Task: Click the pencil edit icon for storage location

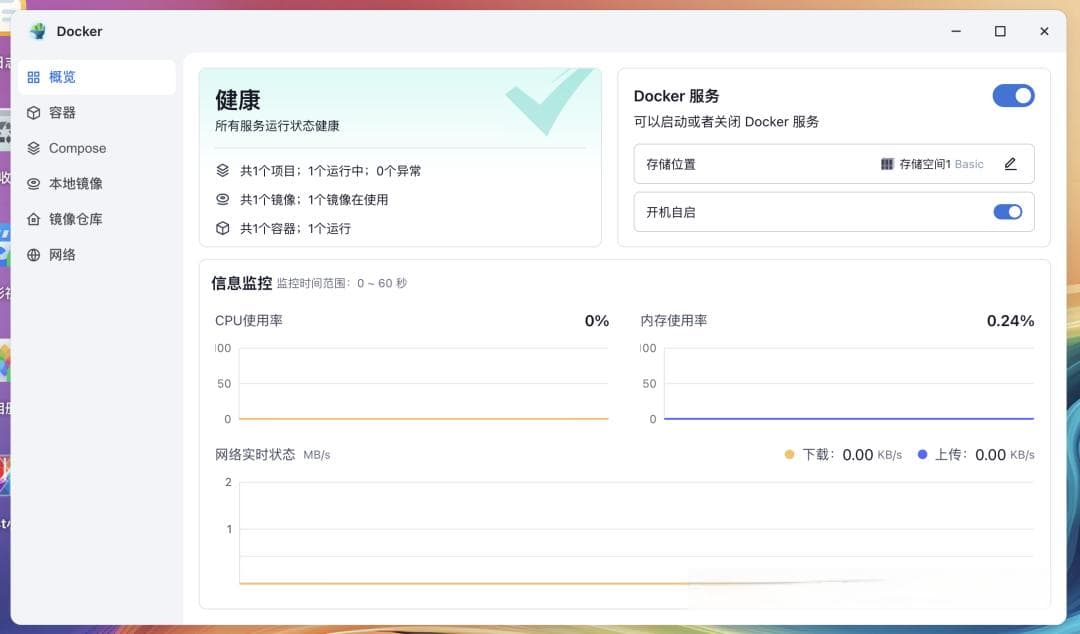Action: (1010, 164)
